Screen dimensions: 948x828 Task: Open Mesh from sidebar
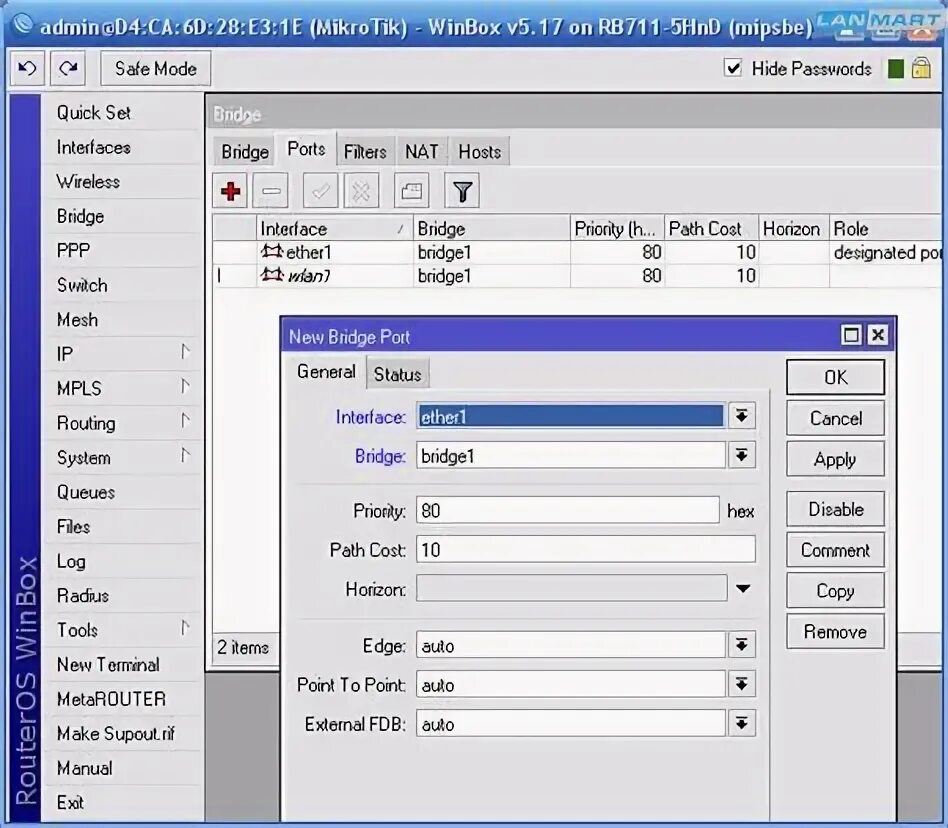77,319
